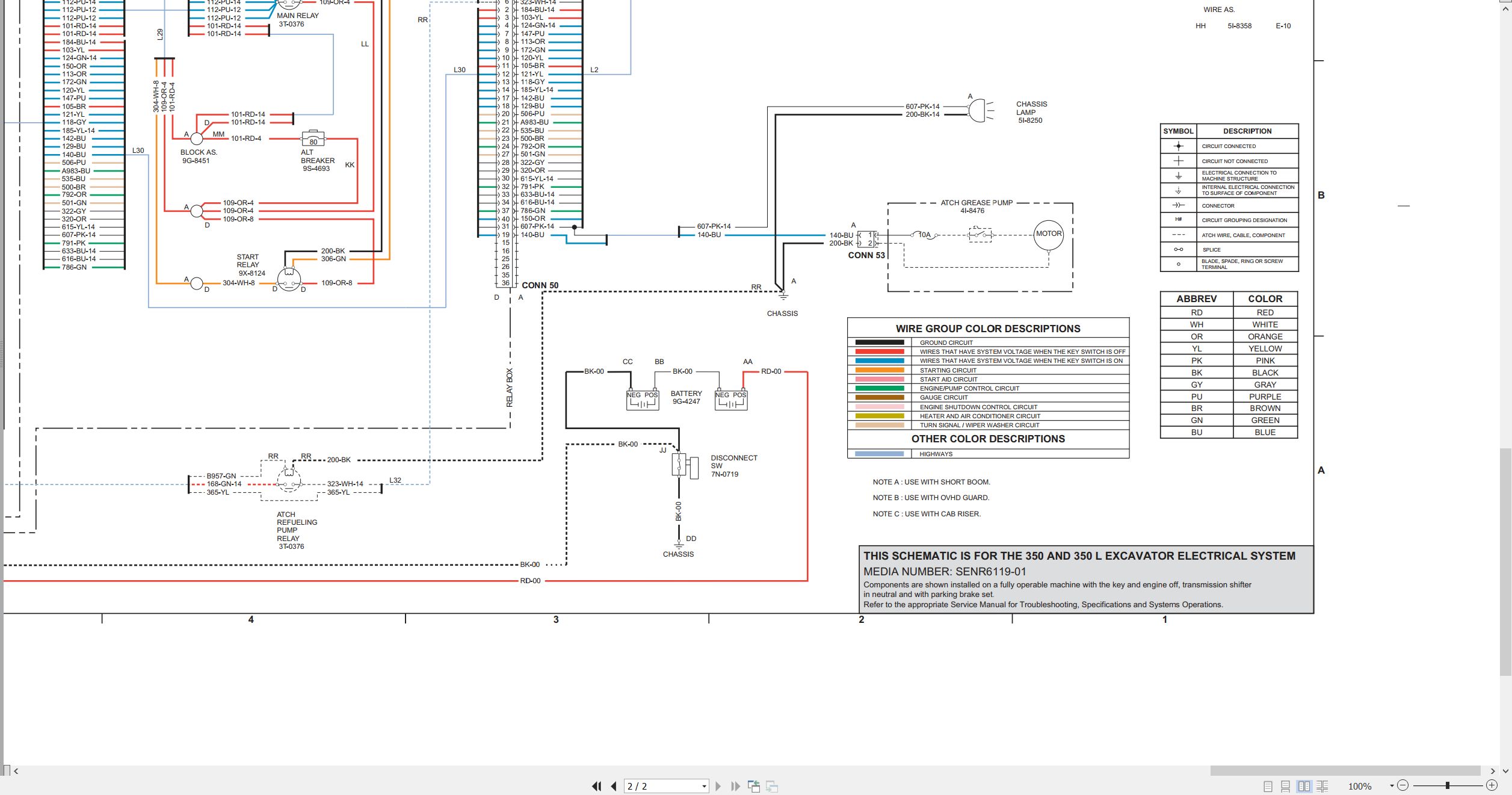Viewport: 1512px width, 795px height.
Task: Switch to continuous page scrolling view
Action: (1286, 786)
